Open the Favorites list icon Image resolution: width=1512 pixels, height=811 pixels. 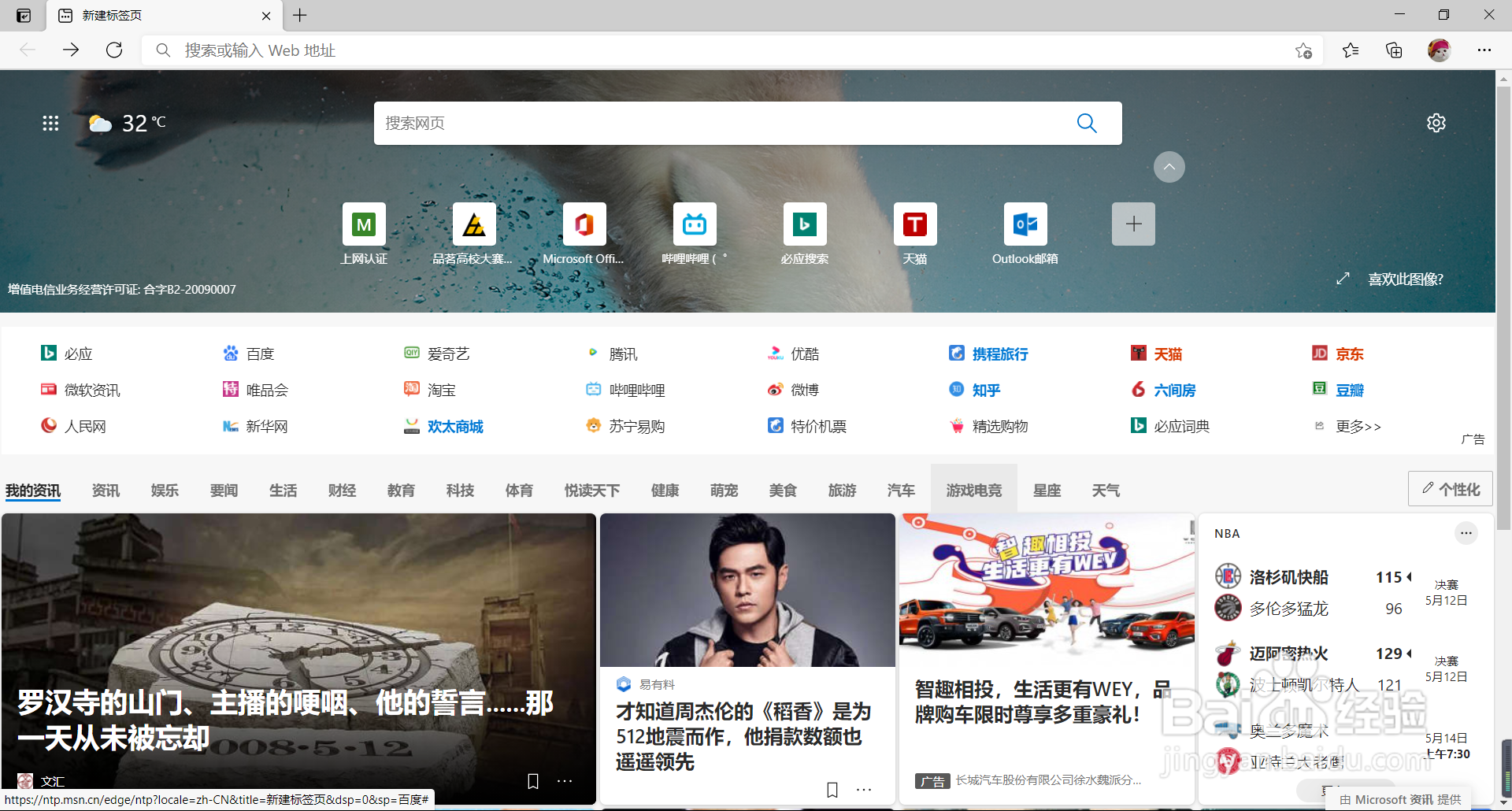coord(1351,50)
